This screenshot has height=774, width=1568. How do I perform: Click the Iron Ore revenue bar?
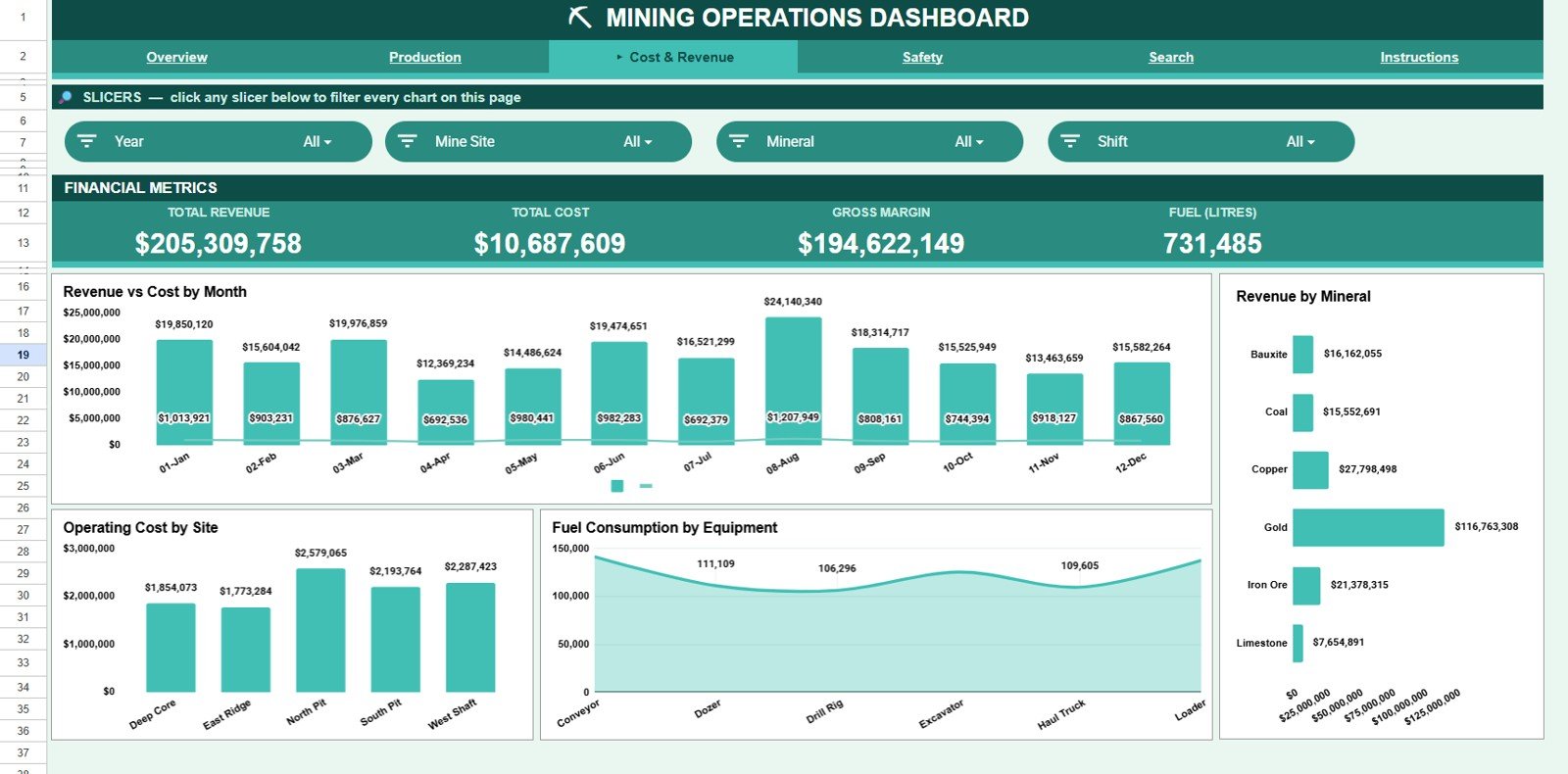click(x=1306, y=585)
